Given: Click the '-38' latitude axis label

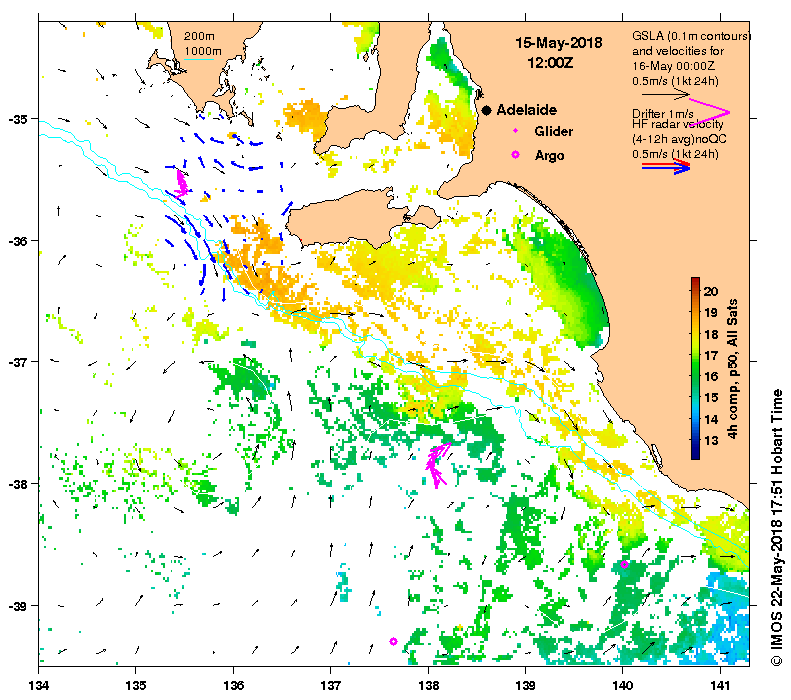Looking at the screenshot, I should (18, 483).
